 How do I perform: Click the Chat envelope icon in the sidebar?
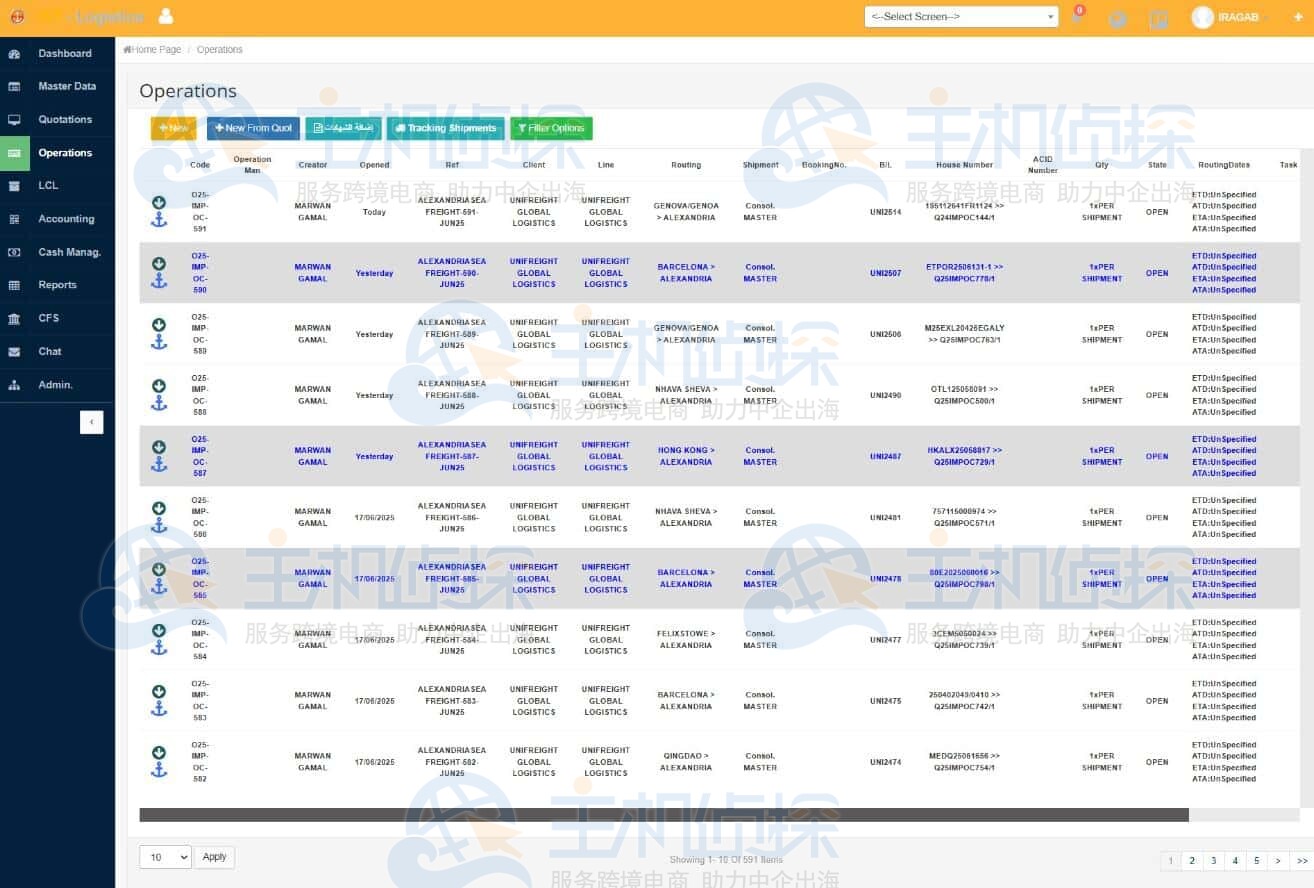[x=14, y=352]
